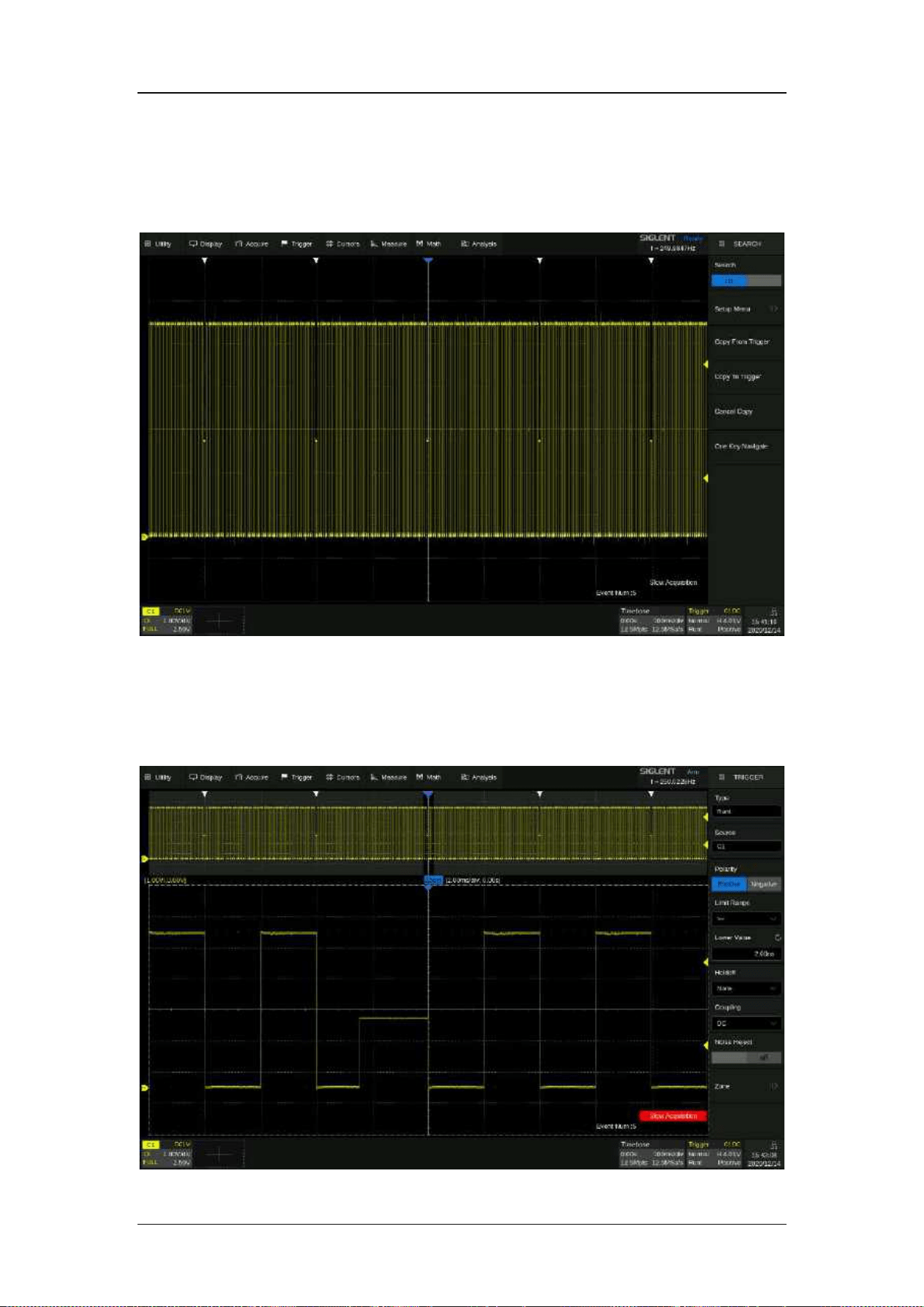Open the Limit Range dropdown
Image resolution: width=924 pixels, height=1307 pixels.
point(746,919)
